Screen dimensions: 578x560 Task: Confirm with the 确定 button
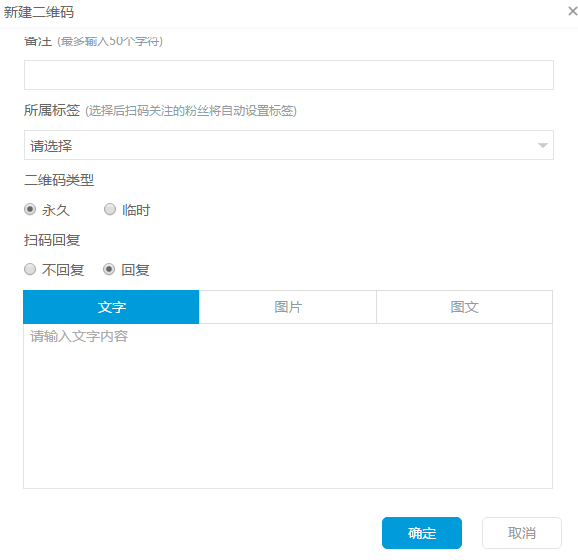pyautogui.click(x=422, y=533)
